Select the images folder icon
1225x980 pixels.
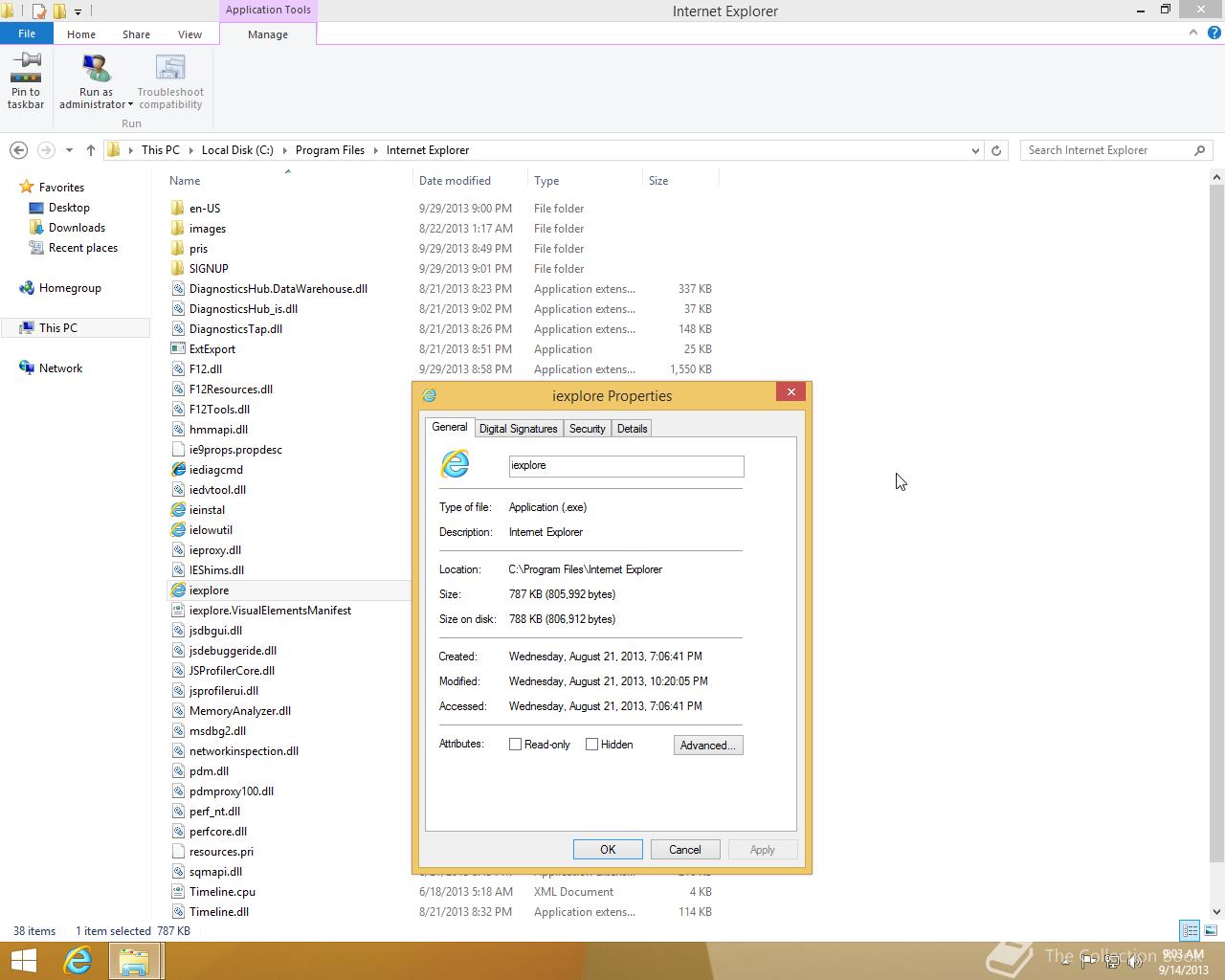[x=178, y=229]
